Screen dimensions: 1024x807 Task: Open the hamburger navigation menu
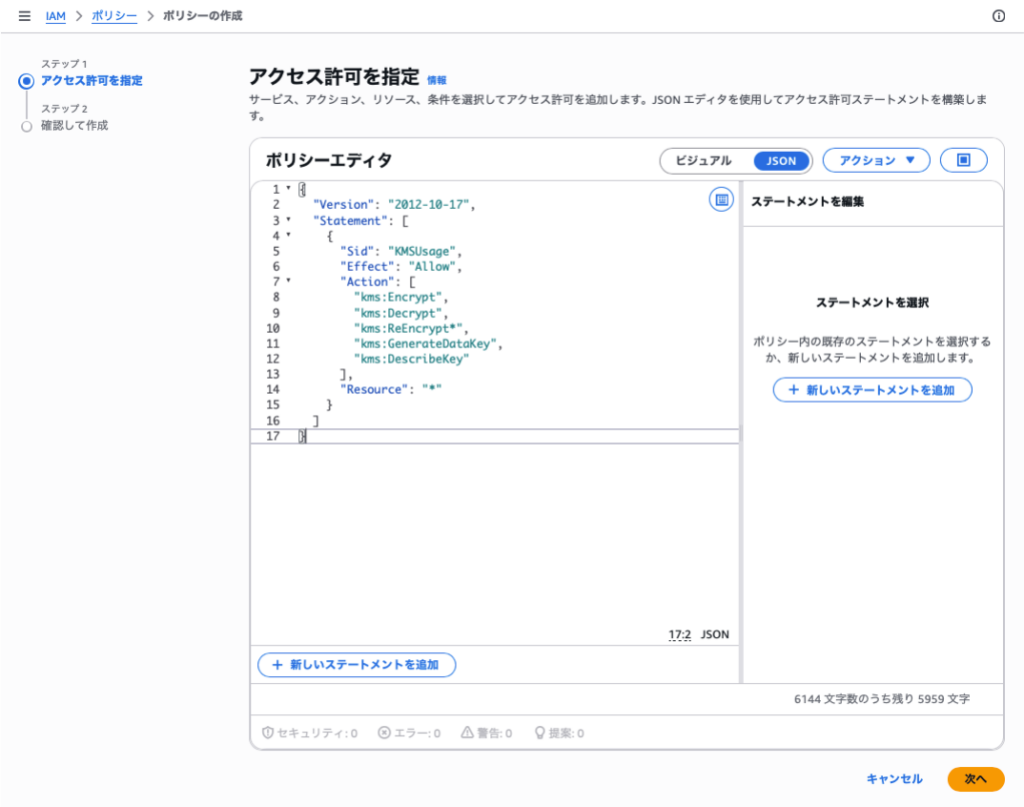pyautogui.click(x=24, y=16)
